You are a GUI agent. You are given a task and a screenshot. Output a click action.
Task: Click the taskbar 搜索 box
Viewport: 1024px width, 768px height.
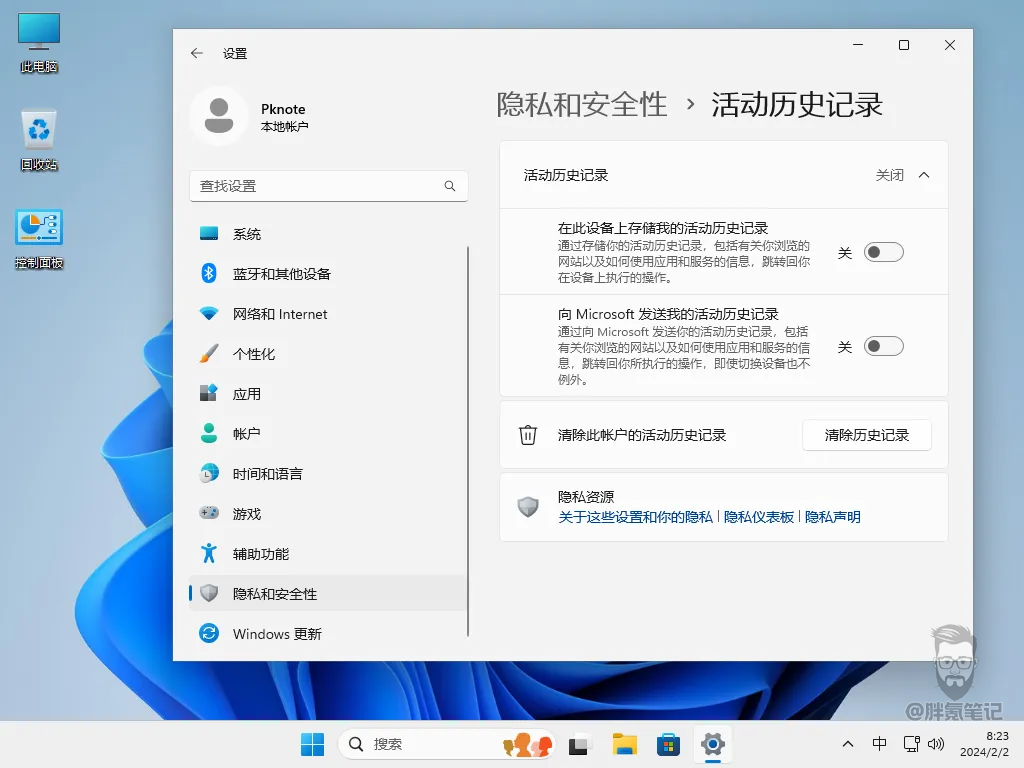(447, 744)
